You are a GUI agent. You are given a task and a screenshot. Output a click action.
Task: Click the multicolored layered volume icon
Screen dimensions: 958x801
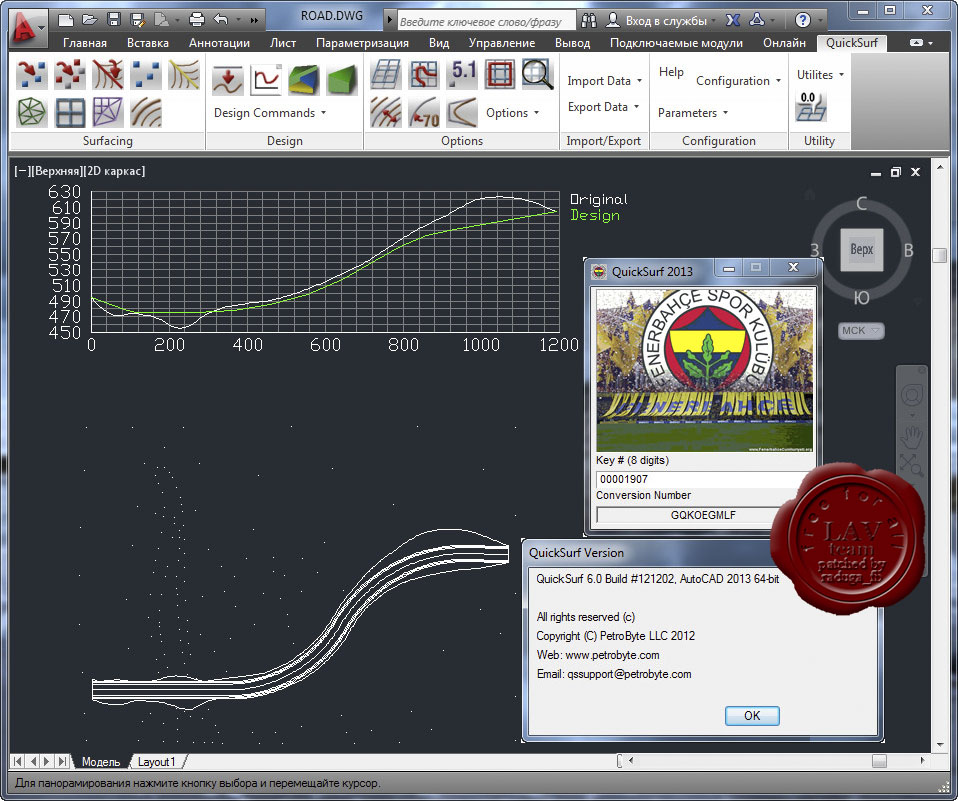pyautogui.click(x=304, y=80)
